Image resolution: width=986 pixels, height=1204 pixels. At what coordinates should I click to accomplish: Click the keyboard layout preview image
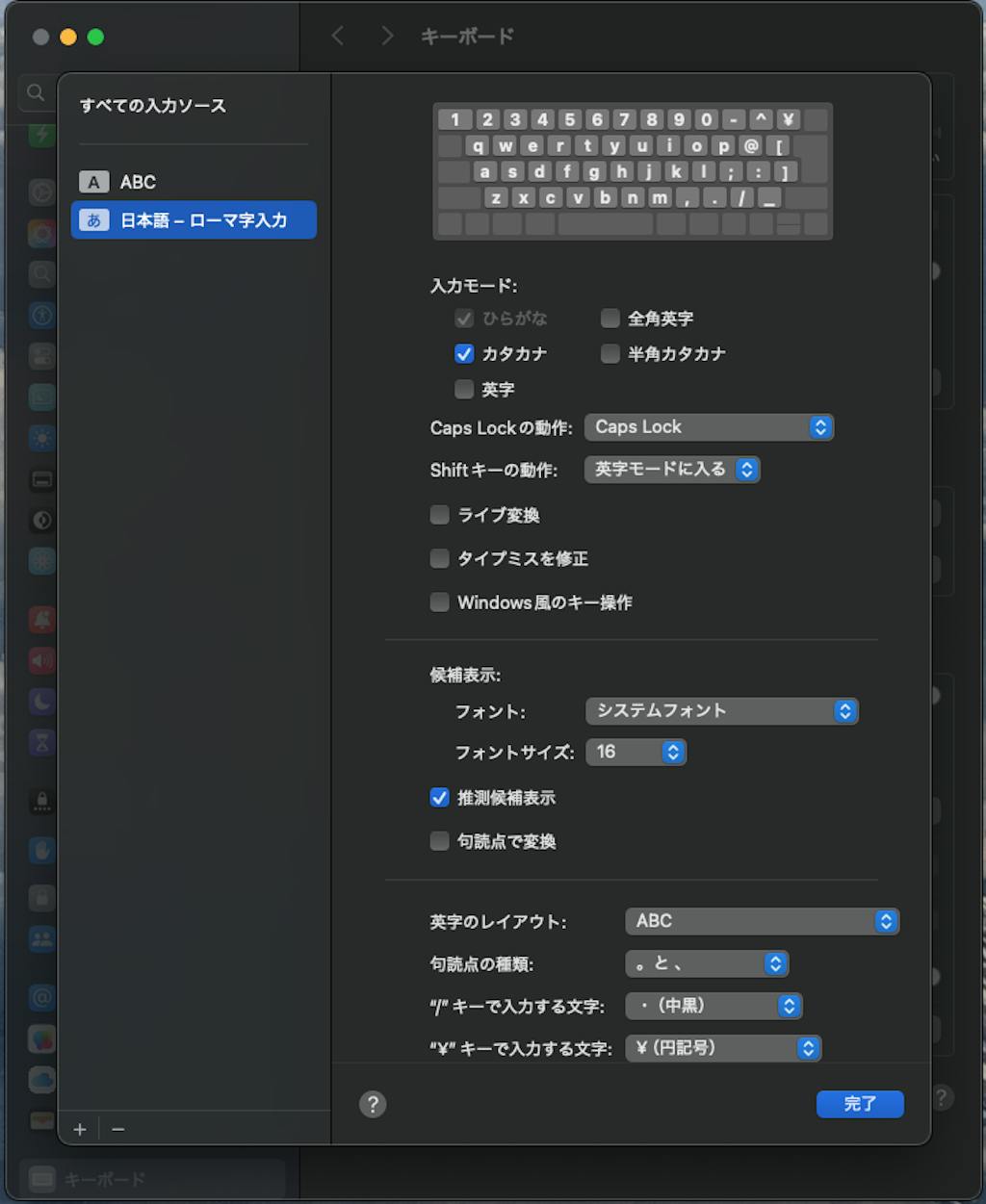pos(633,171)
